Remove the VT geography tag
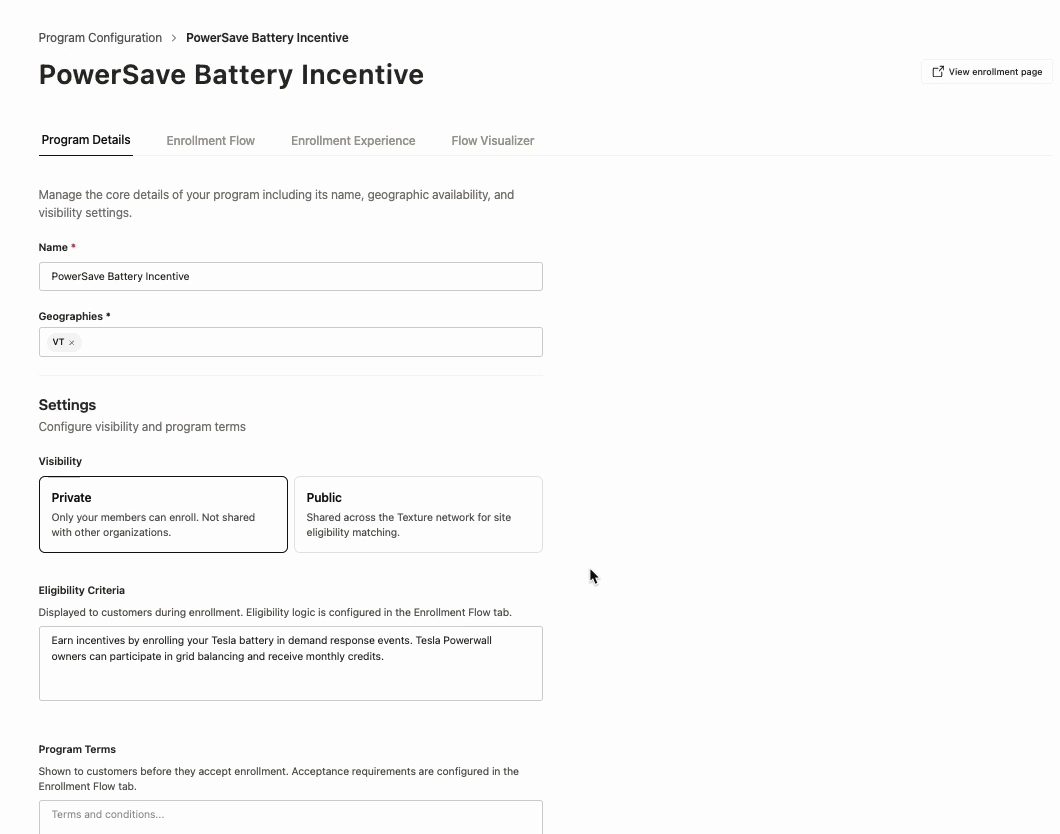The image size is (1060, 834). (x=72, y=343)
